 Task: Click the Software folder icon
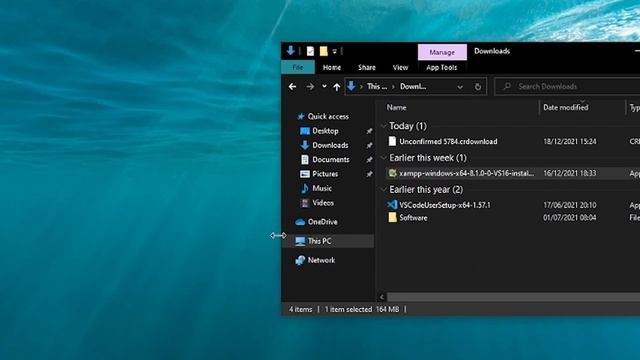392,217
